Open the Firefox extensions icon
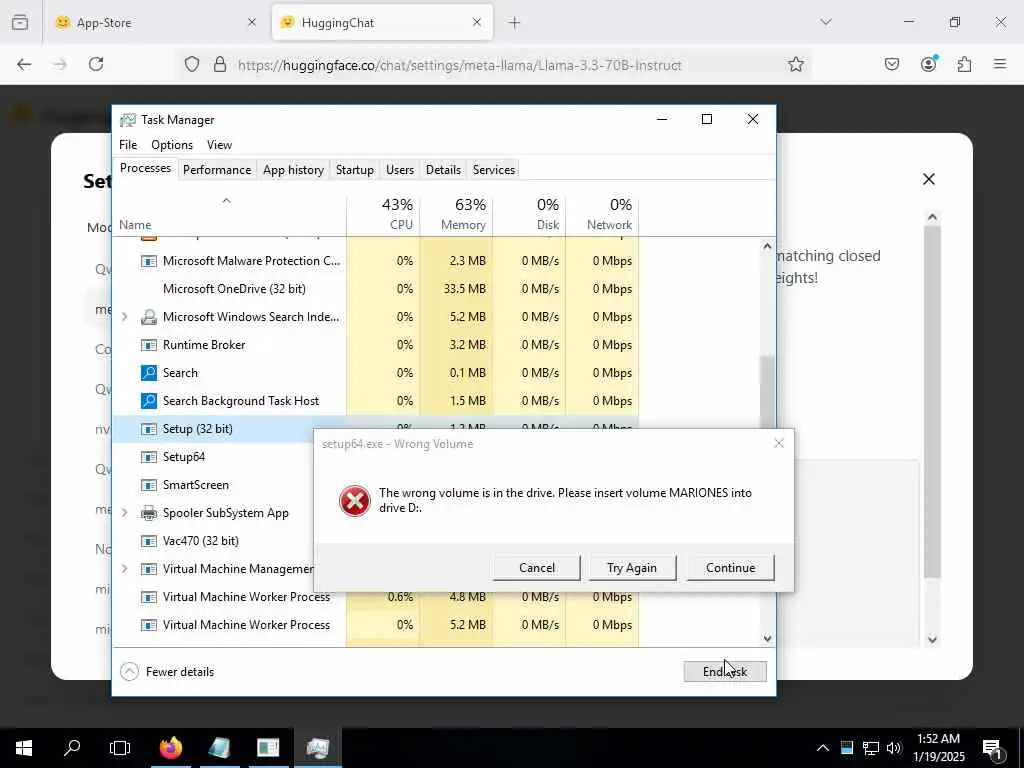The height and width of the screenshot is (768, 1024). click(x=964, y=64)
